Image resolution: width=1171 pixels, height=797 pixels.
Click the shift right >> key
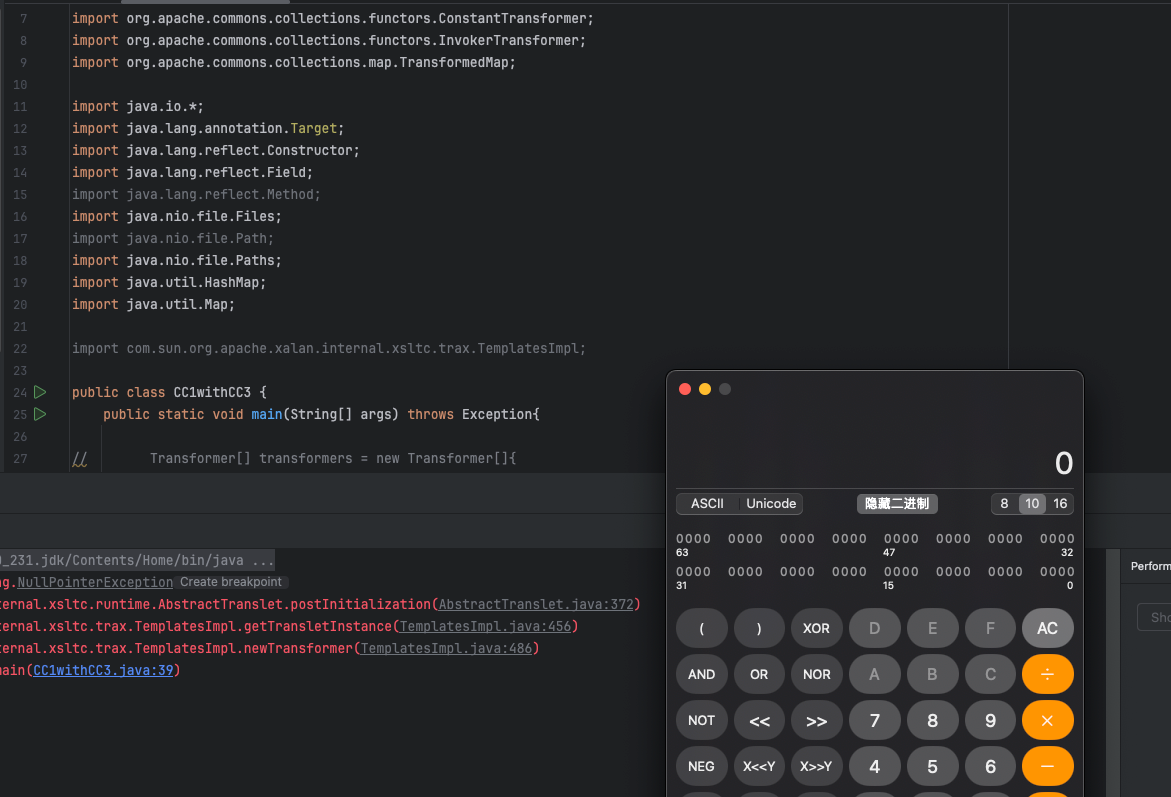pos(816,720)
